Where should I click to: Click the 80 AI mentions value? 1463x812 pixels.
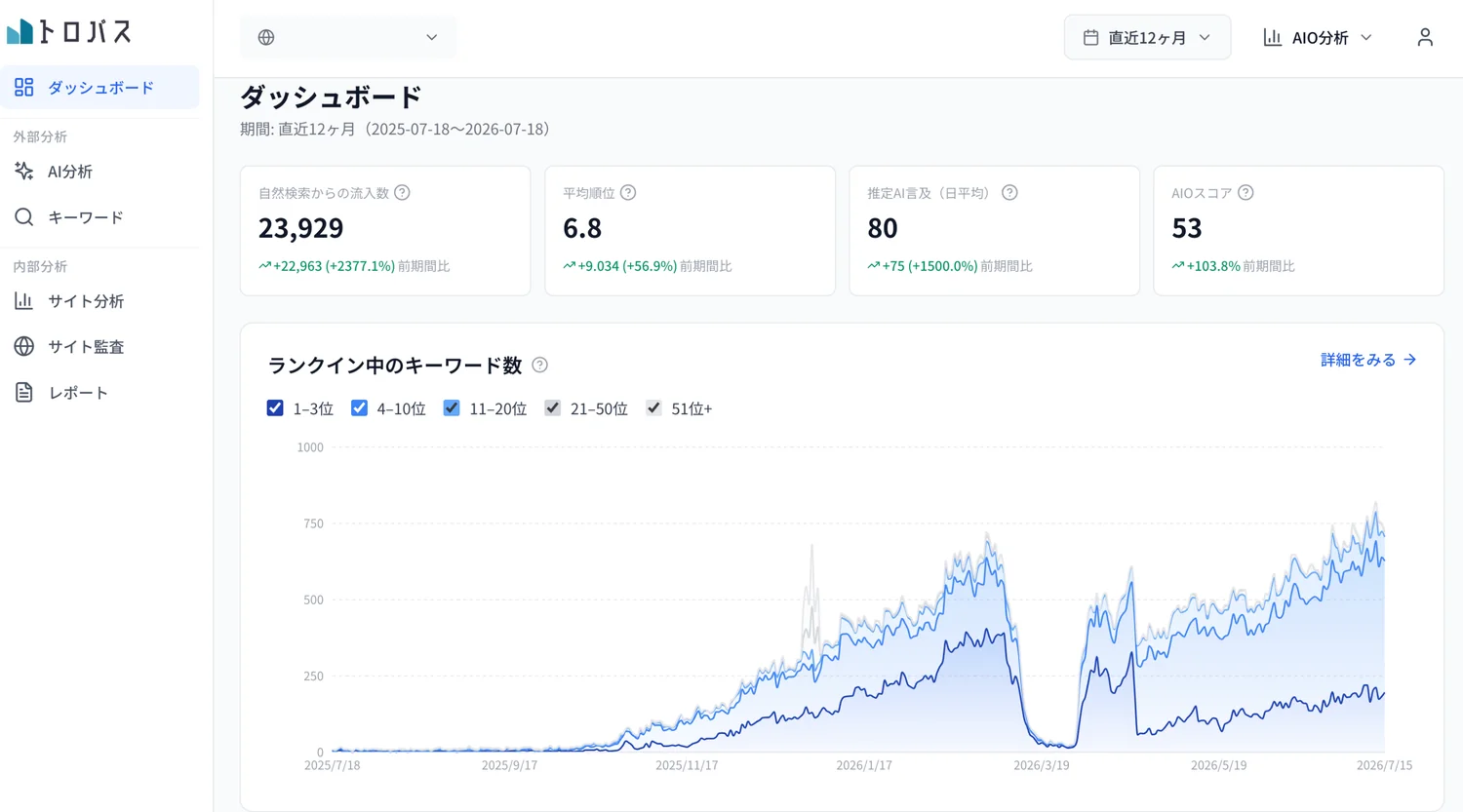tap(882, 228)
